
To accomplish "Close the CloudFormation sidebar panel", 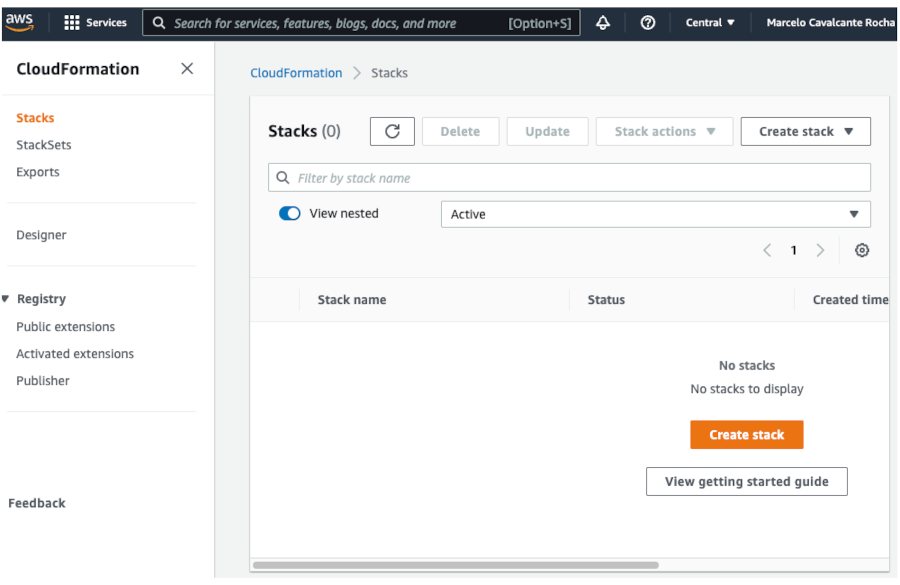I will pyautogui.click(x=187, y=69).
